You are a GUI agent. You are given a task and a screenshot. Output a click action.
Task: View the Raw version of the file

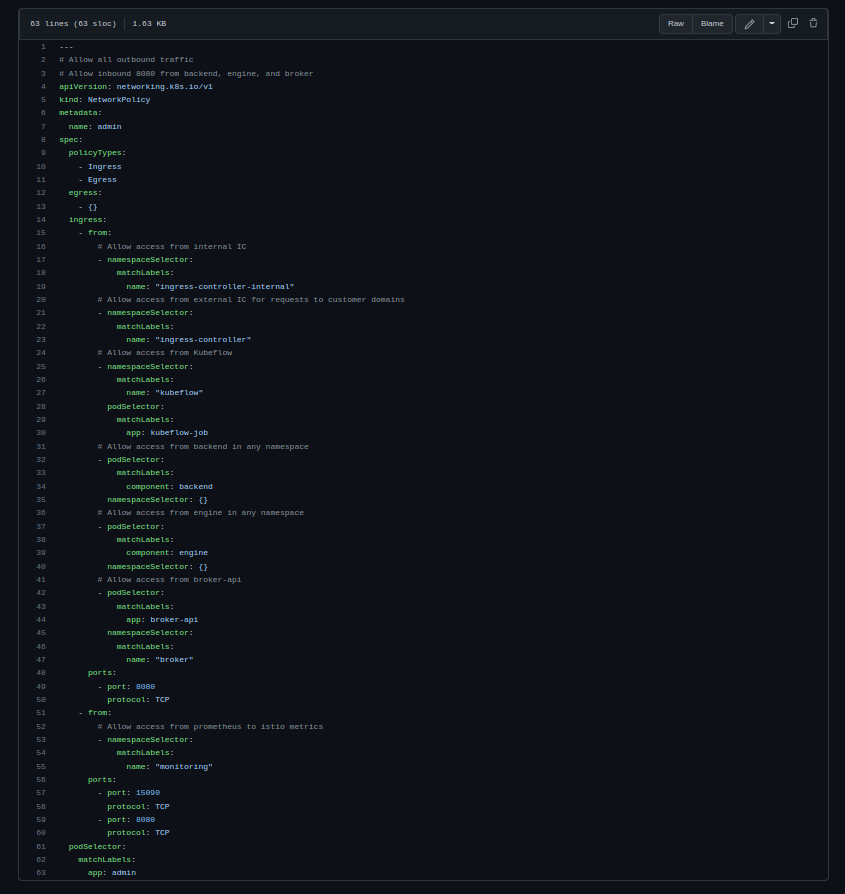[x=675, y=23]
